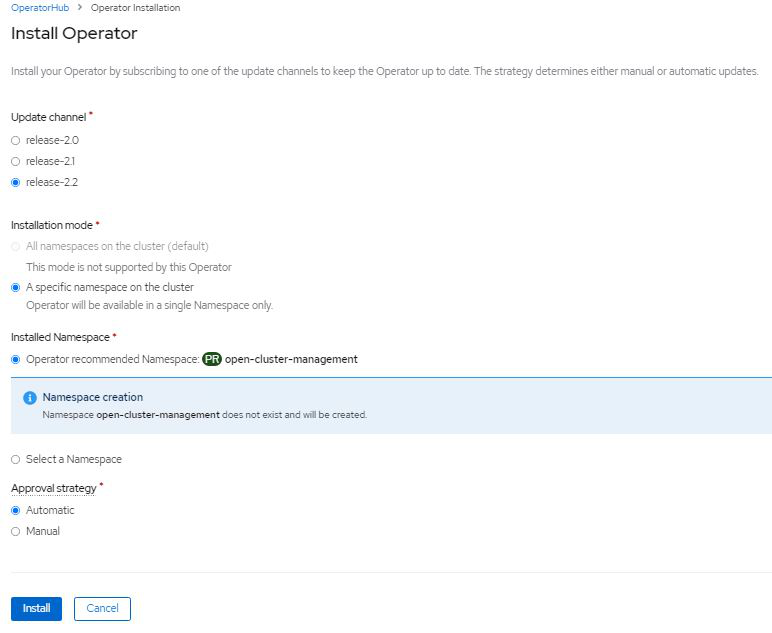Cancel the operator installation
The image size is (772, 633).
(x=102, y=608)
